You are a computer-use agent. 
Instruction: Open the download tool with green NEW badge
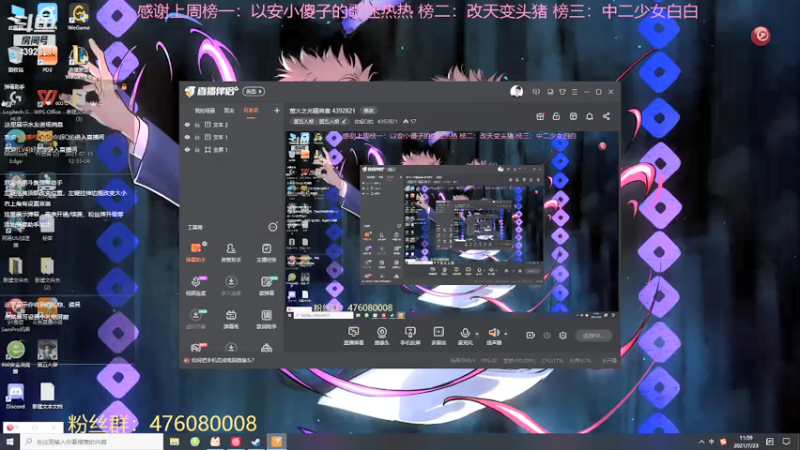196,319
